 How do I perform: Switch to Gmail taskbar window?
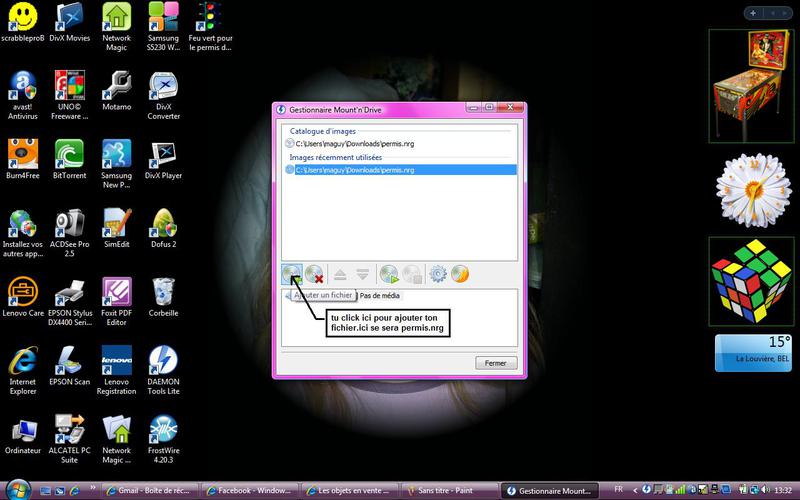(150, 490)
